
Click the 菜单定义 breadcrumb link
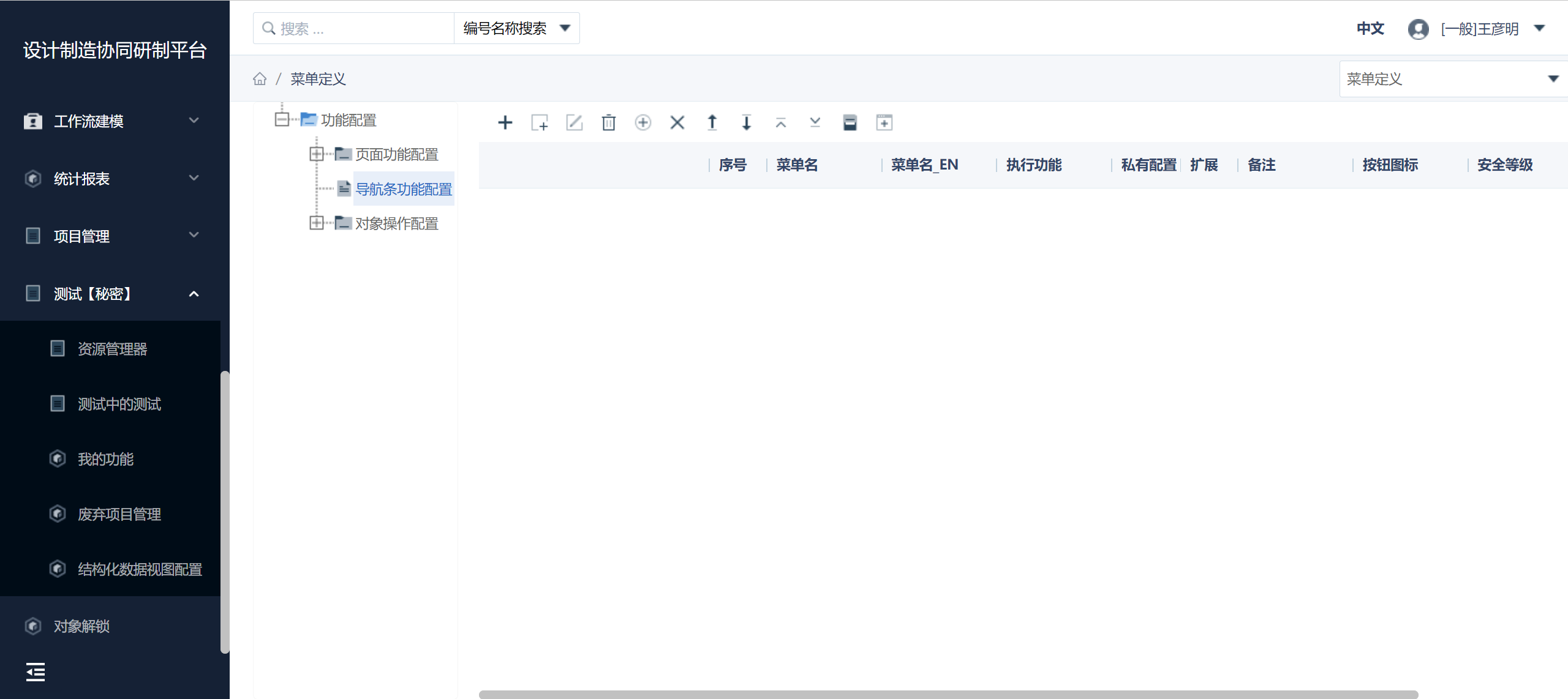coord(318,79)
